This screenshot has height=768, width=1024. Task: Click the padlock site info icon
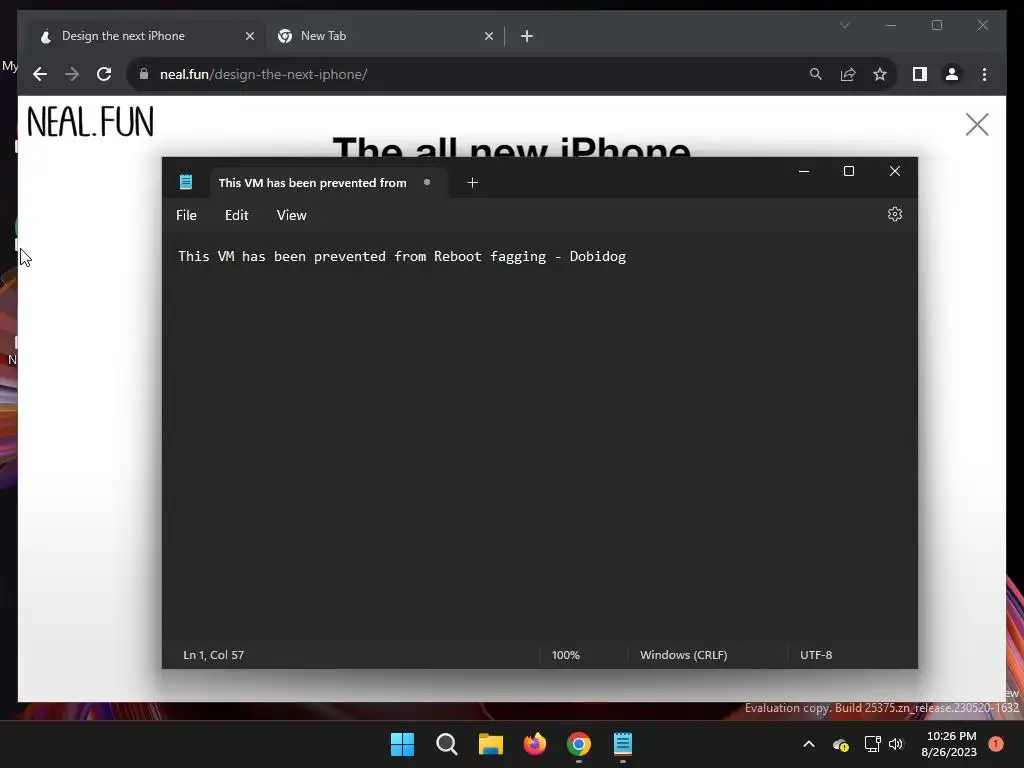144,74
